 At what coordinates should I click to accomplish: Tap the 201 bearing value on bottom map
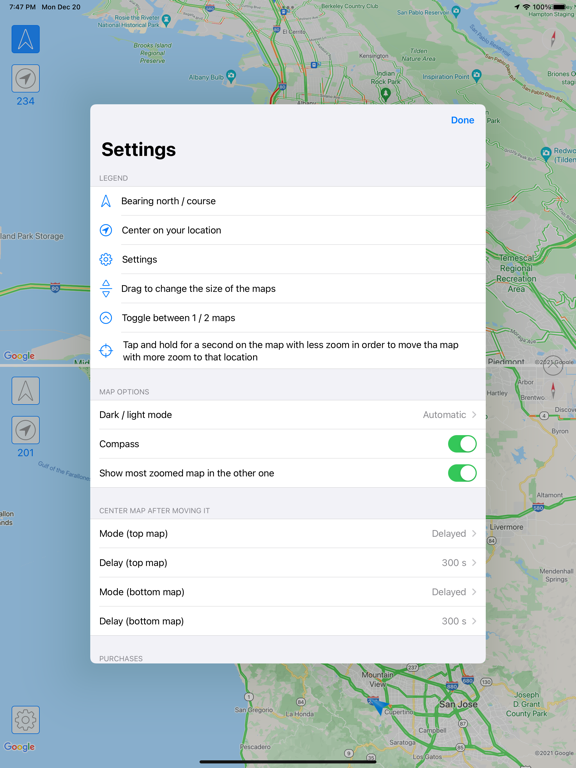pyautogui.click(x=25, y=453)
